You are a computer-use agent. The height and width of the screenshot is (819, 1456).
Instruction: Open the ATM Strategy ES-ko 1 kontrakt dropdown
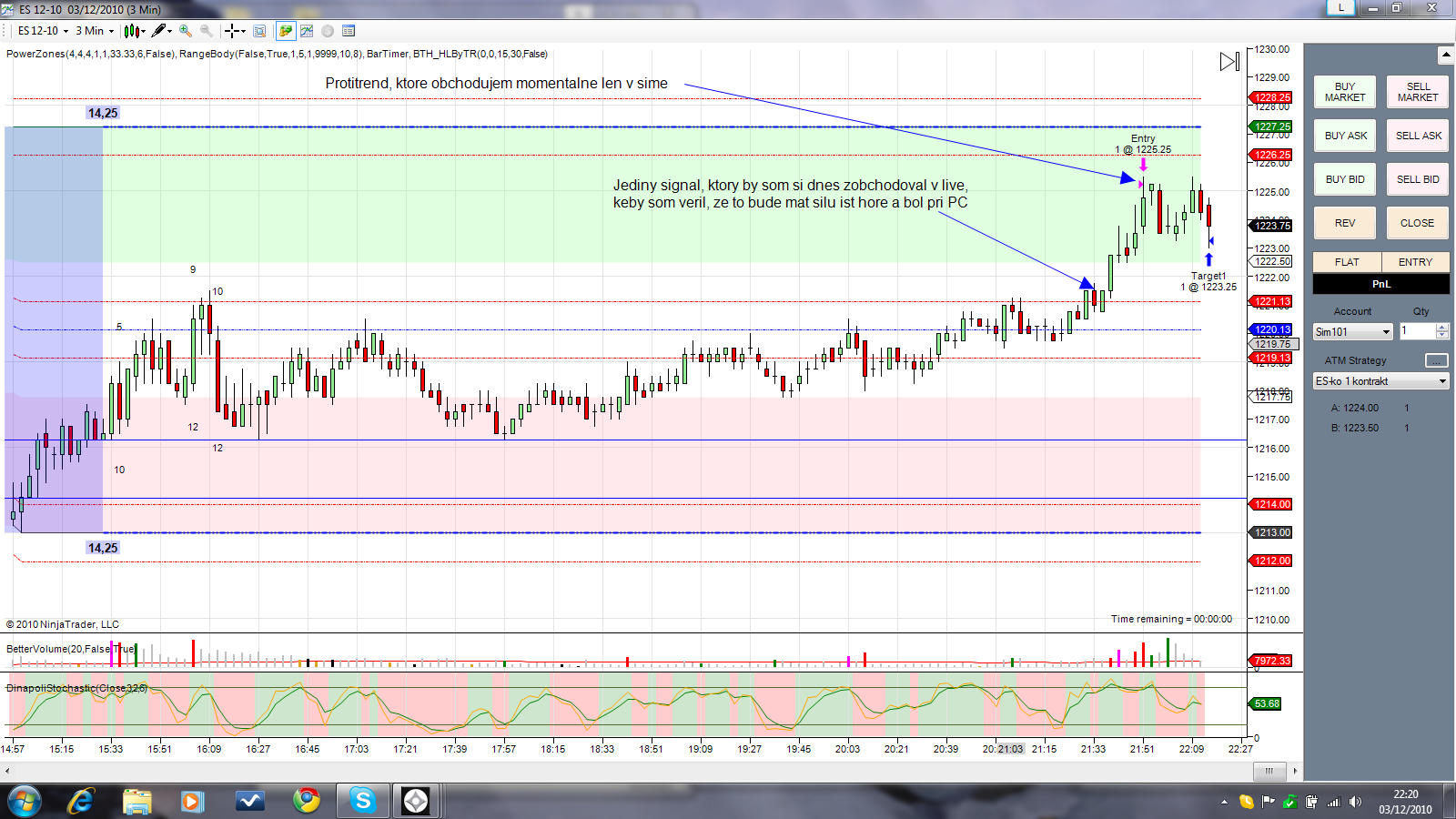(1441, 381)
